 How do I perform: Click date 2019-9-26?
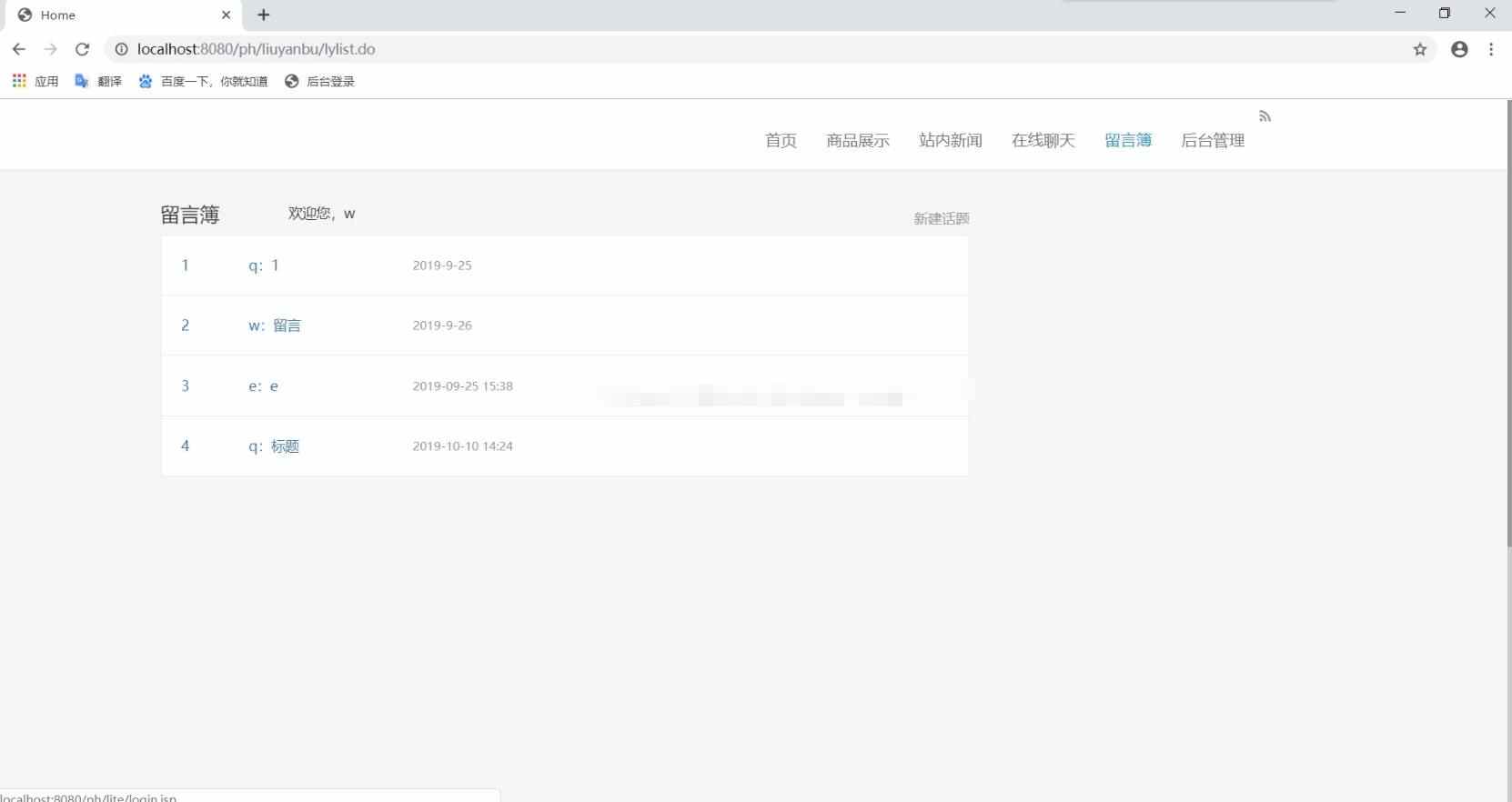(x=442, y=326)
